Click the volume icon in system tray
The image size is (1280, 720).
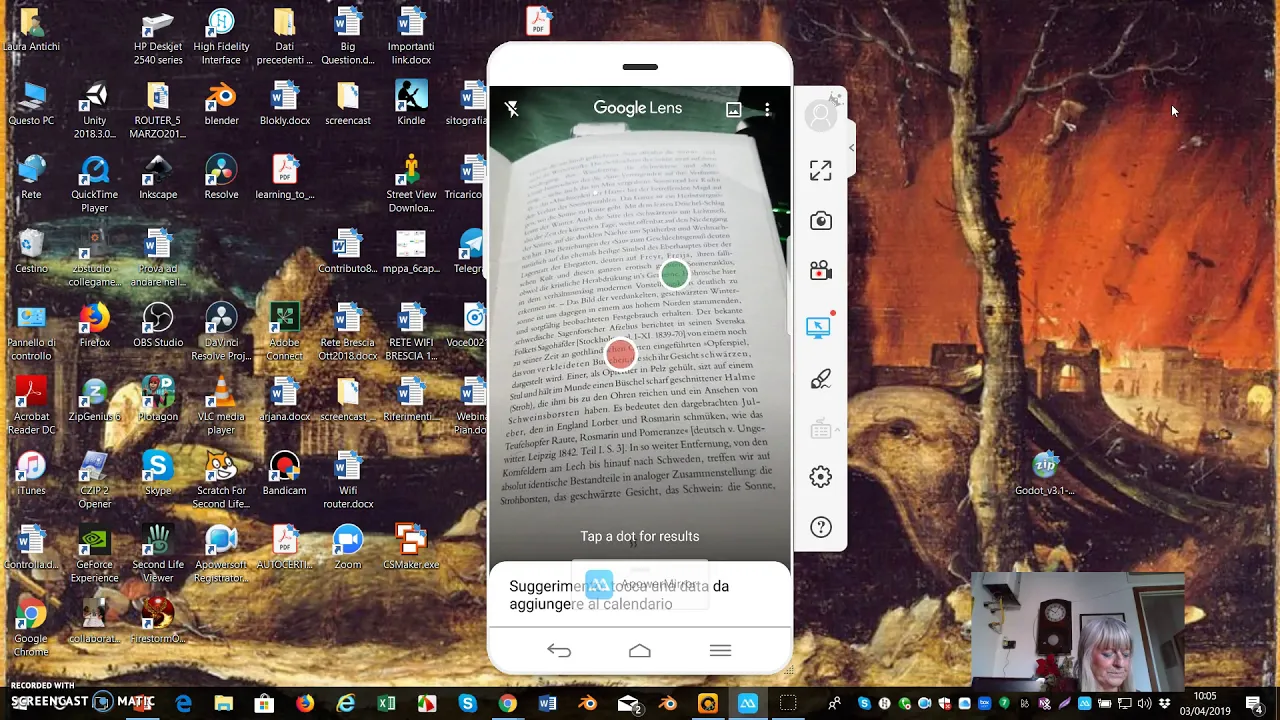click(1144, 704)
